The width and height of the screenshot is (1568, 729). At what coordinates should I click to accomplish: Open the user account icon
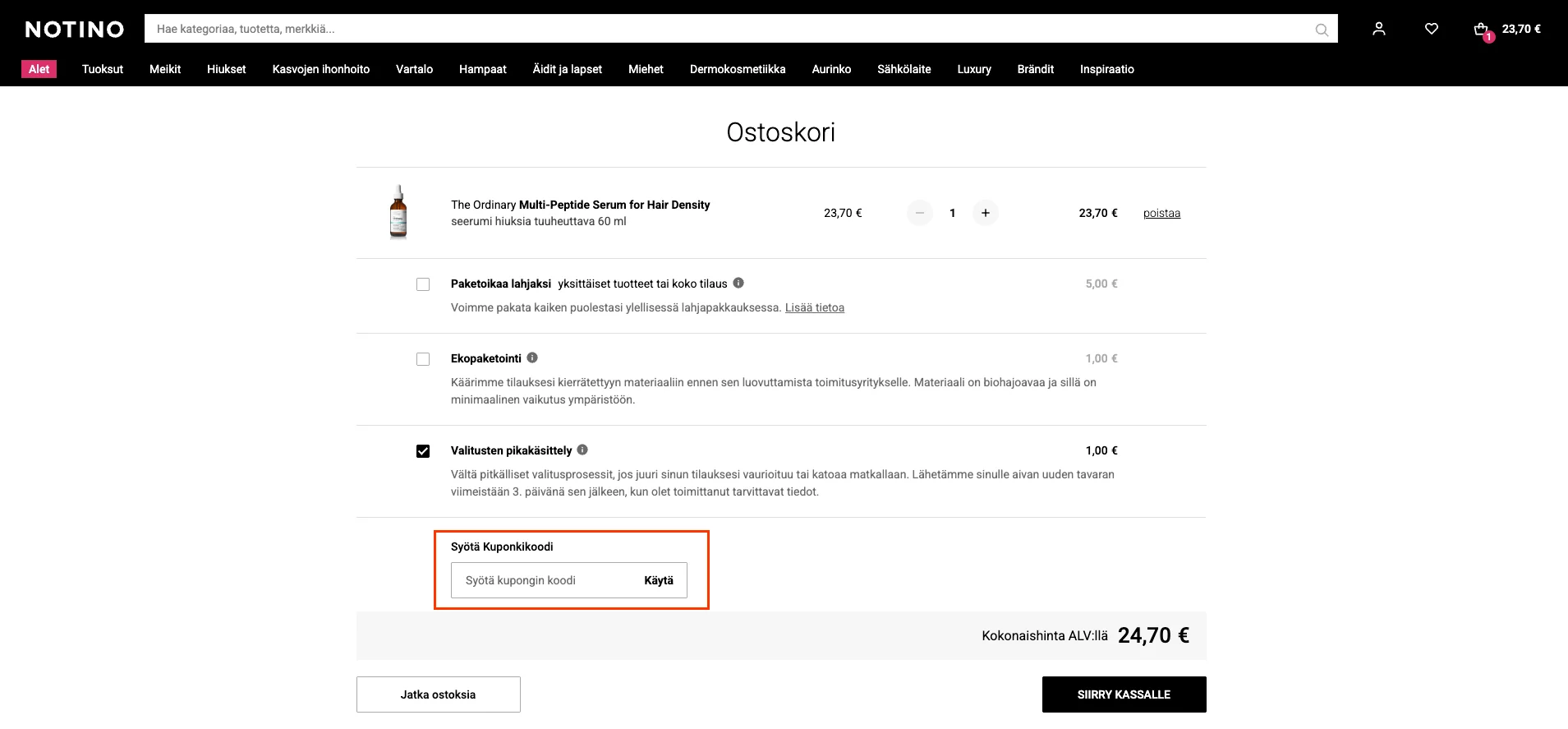coord(1379,29)
